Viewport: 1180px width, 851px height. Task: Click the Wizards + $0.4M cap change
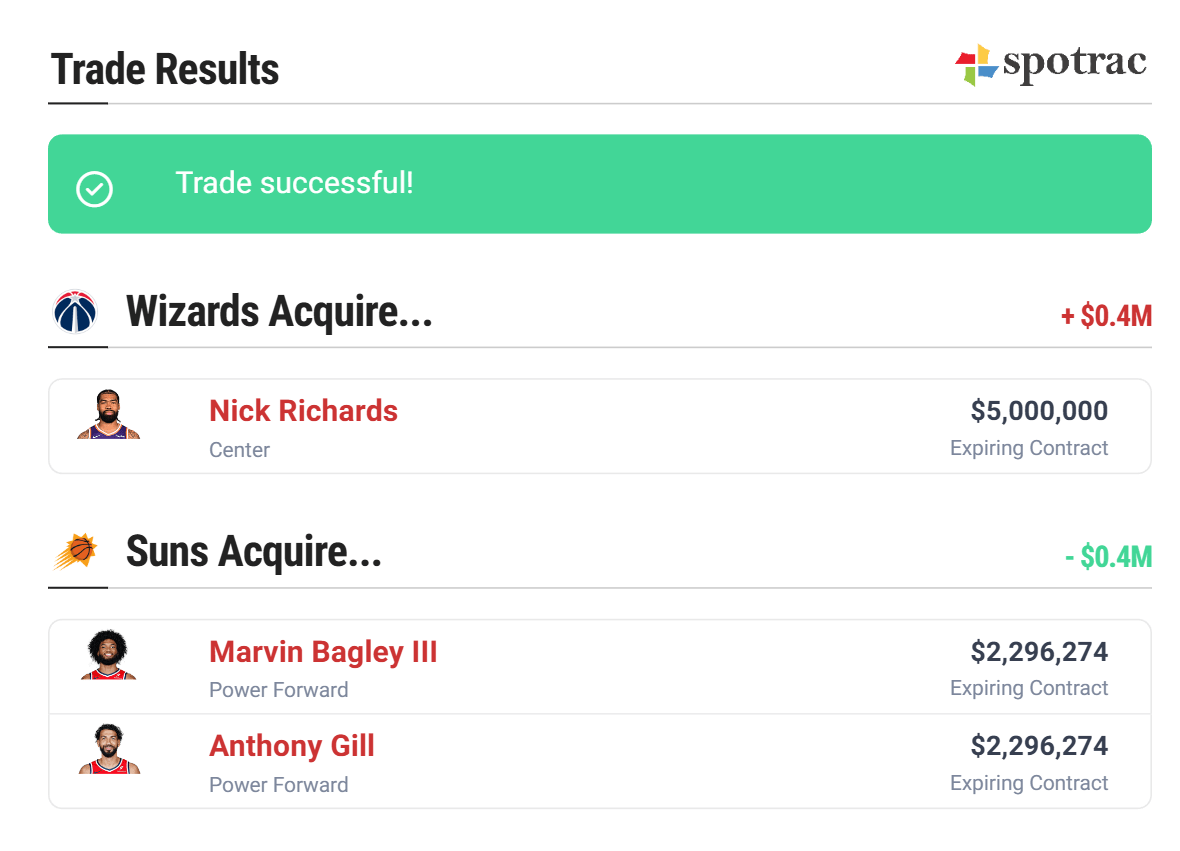(1106, 317)
